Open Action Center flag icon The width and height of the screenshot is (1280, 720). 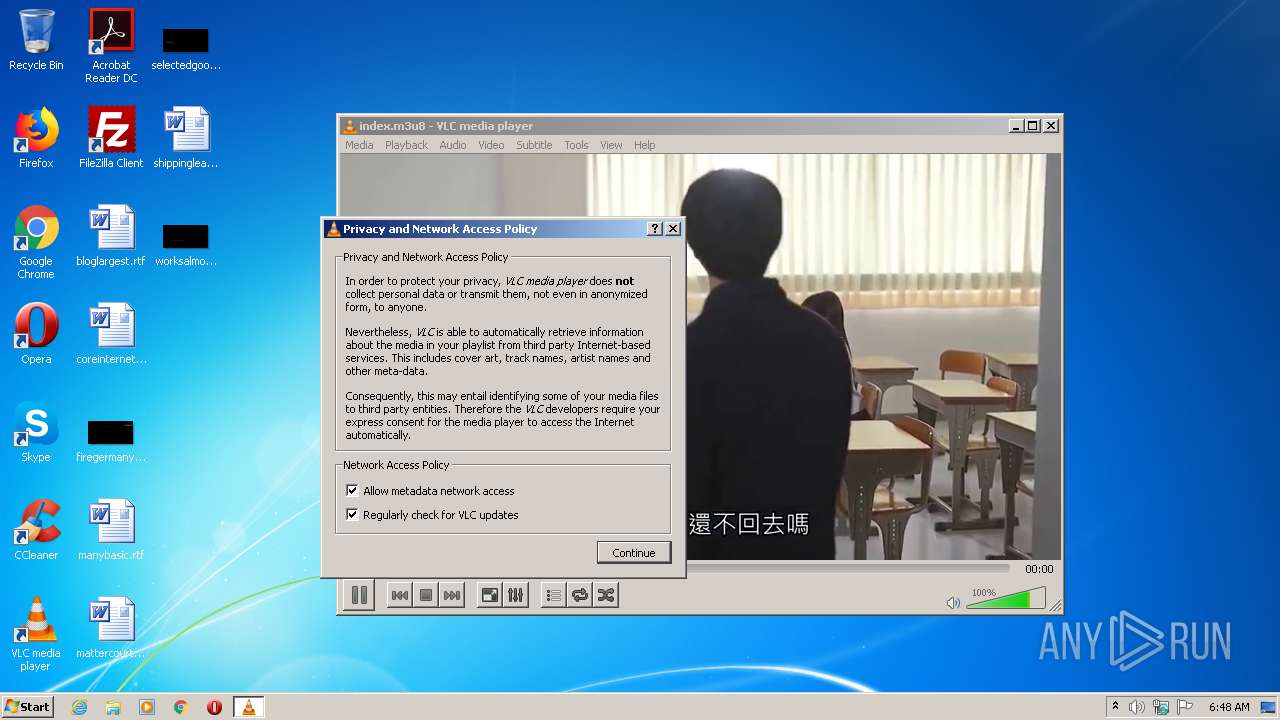1185,707
